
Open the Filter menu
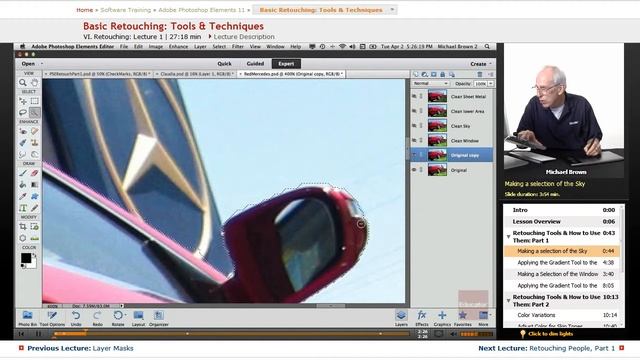(x=238, y=47)
